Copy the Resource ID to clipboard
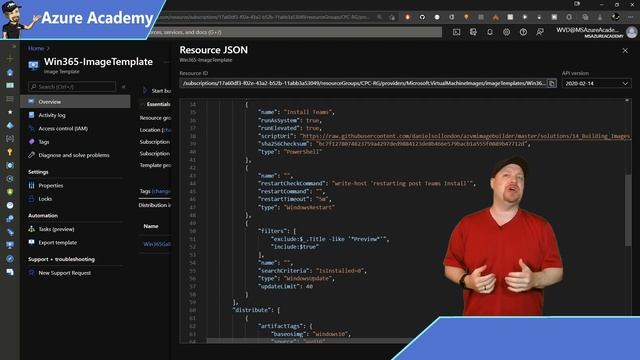 551,83
